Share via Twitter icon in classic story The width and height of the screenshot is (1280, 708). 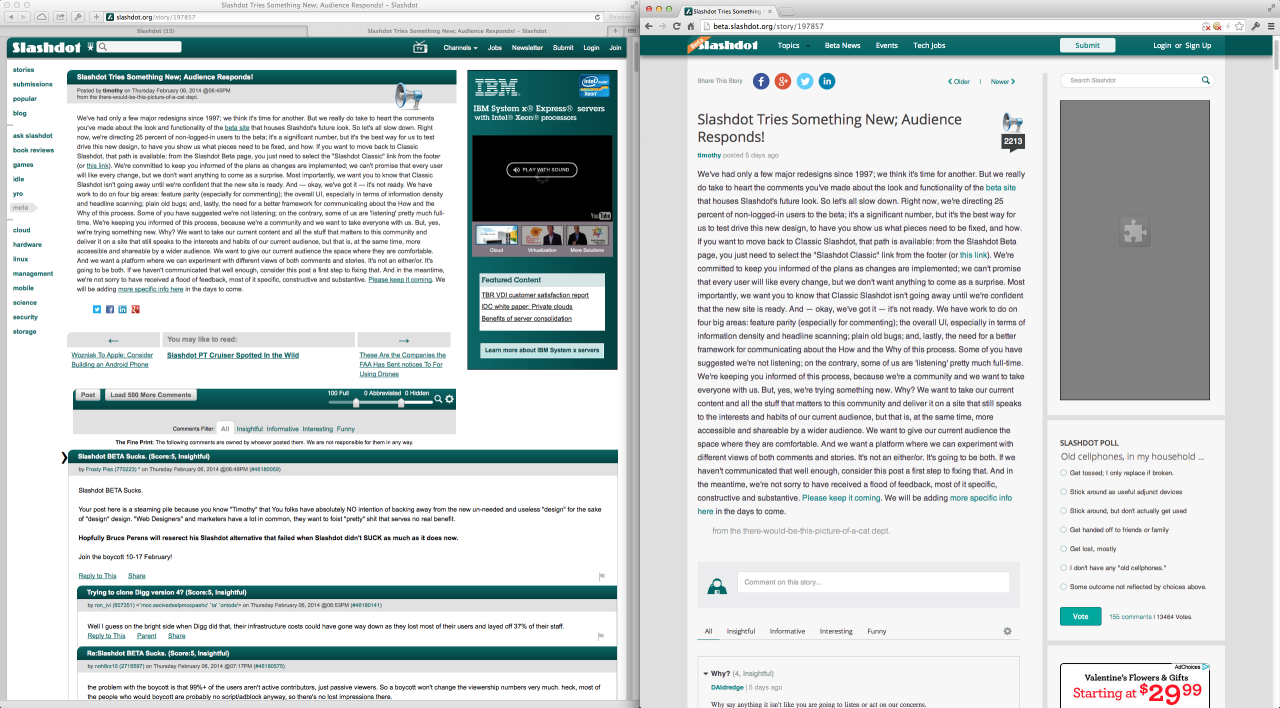pos(97,309)
